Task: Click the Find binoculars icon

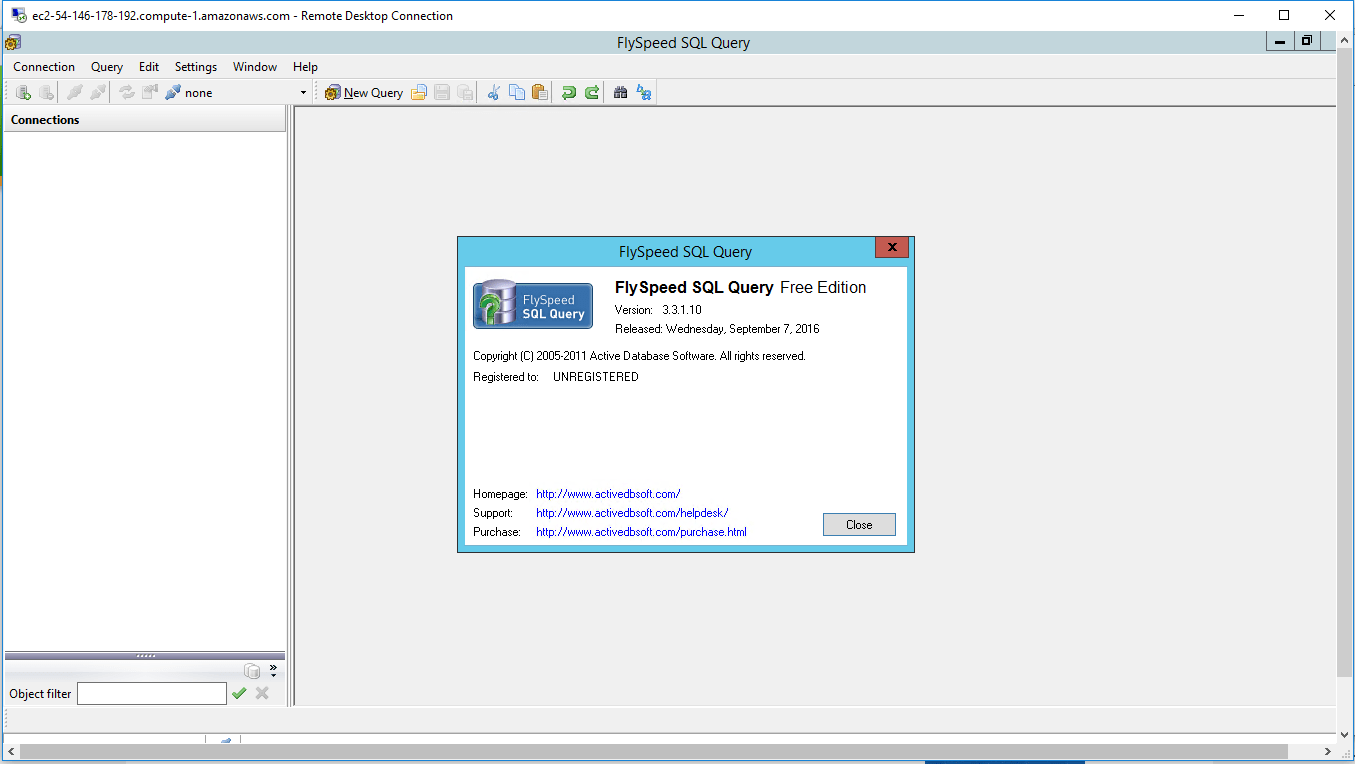Action: [x=620, y=93]
